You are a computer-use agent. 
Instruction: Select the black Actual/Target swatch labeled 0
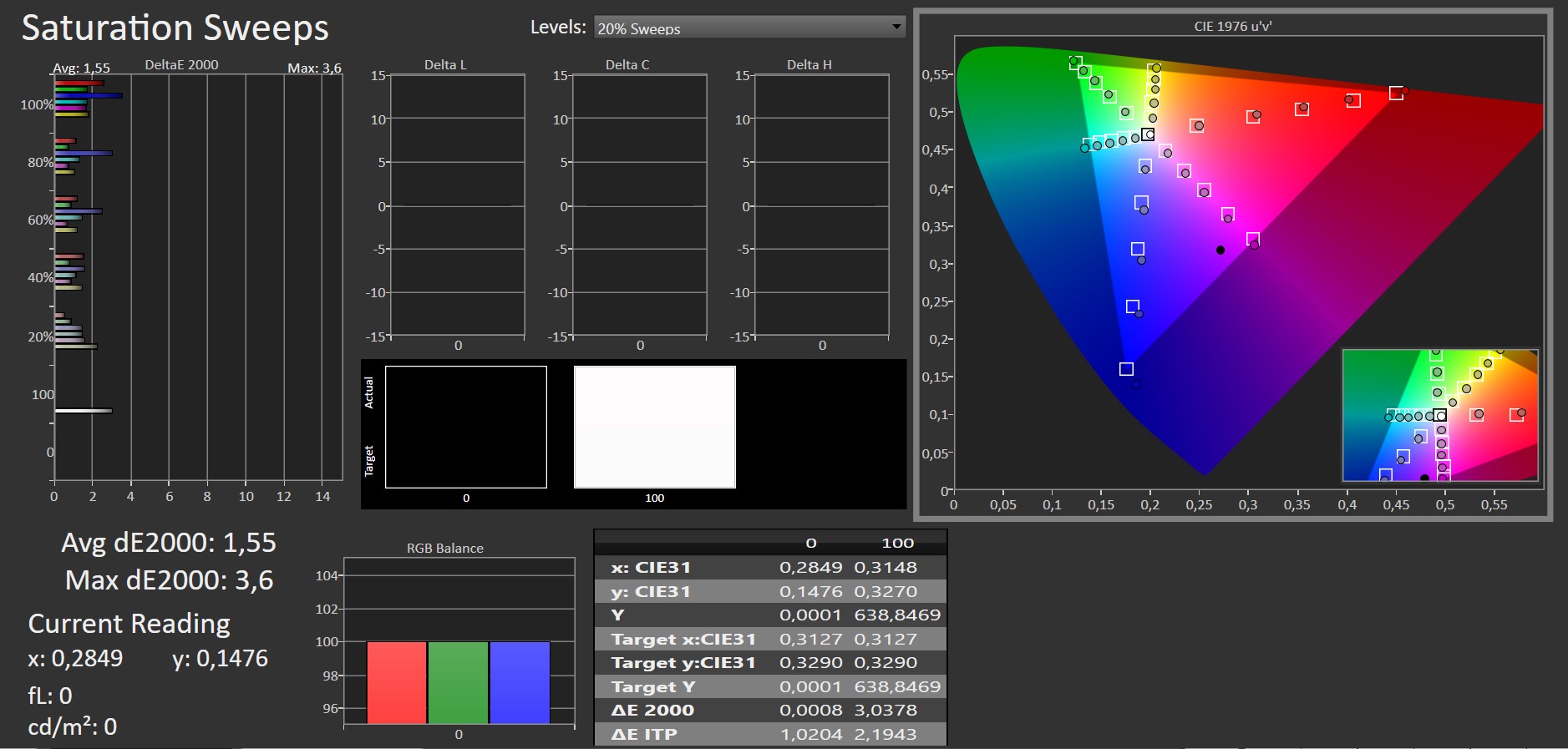coord(466,427)
